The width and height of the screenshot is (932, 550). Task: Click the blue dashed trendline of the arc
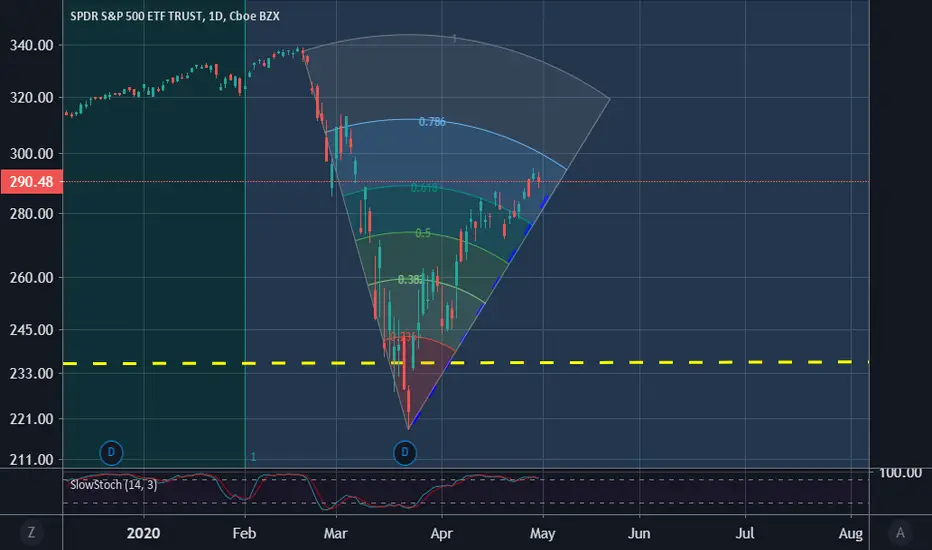tap(478, 312)
